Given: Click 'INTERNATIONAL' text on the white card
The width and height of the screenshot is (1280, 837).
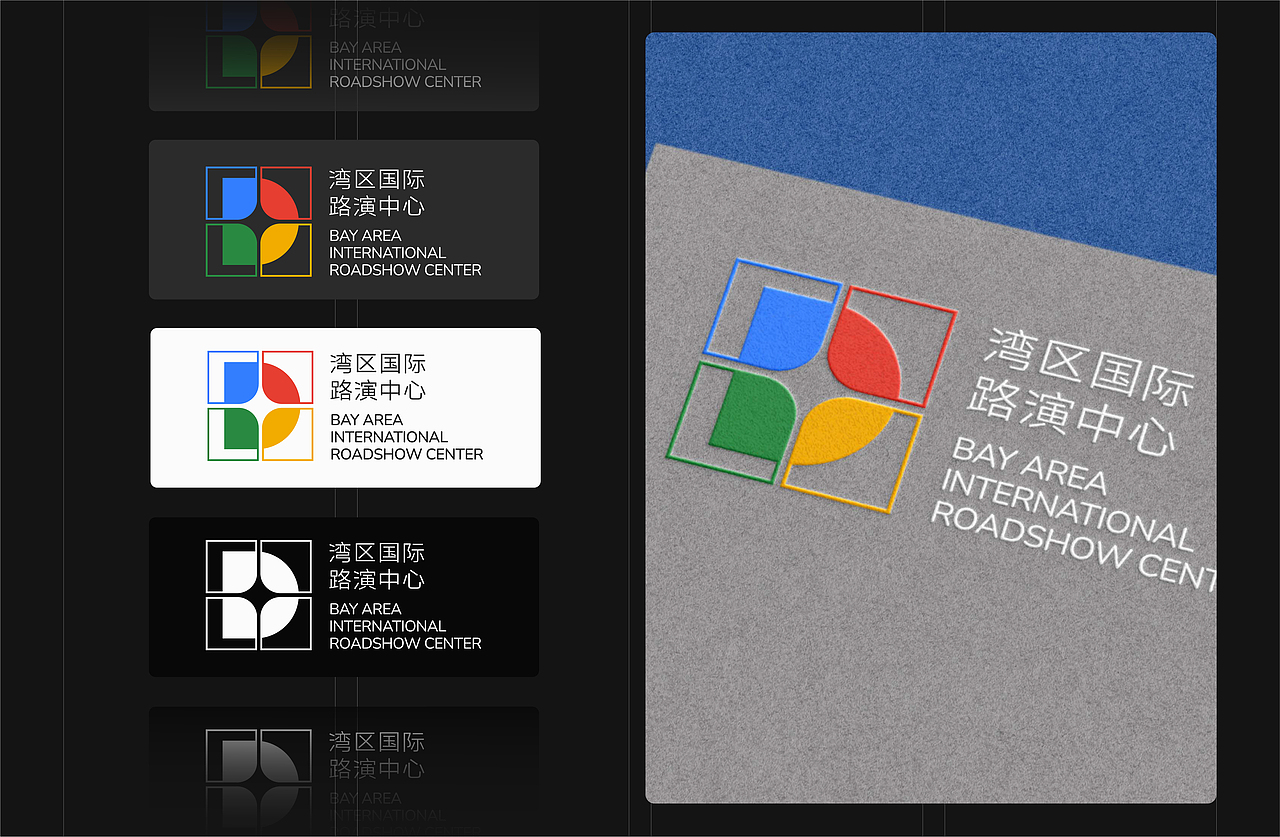Looking at the screenshot, I should tap(389, 437).
